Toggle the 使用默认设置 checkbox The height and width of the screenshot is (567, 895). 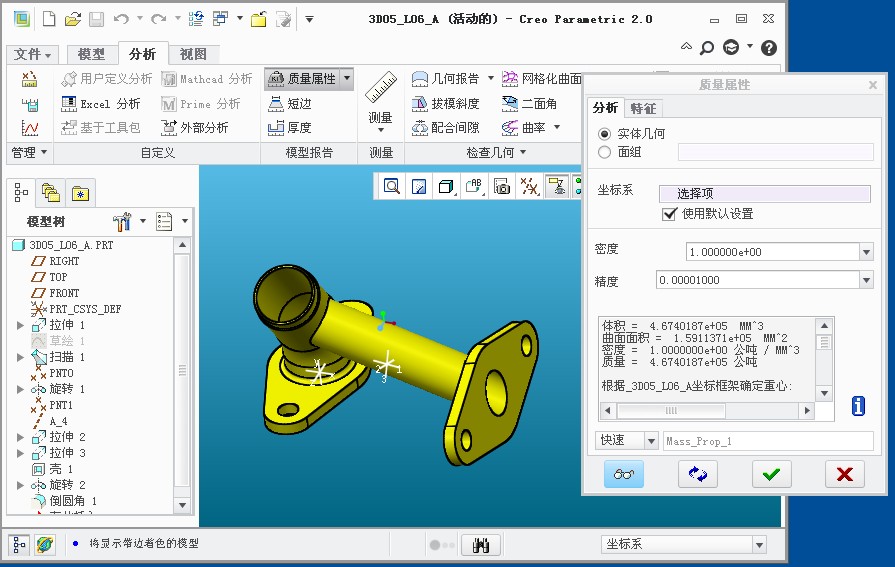click(669, 214)
